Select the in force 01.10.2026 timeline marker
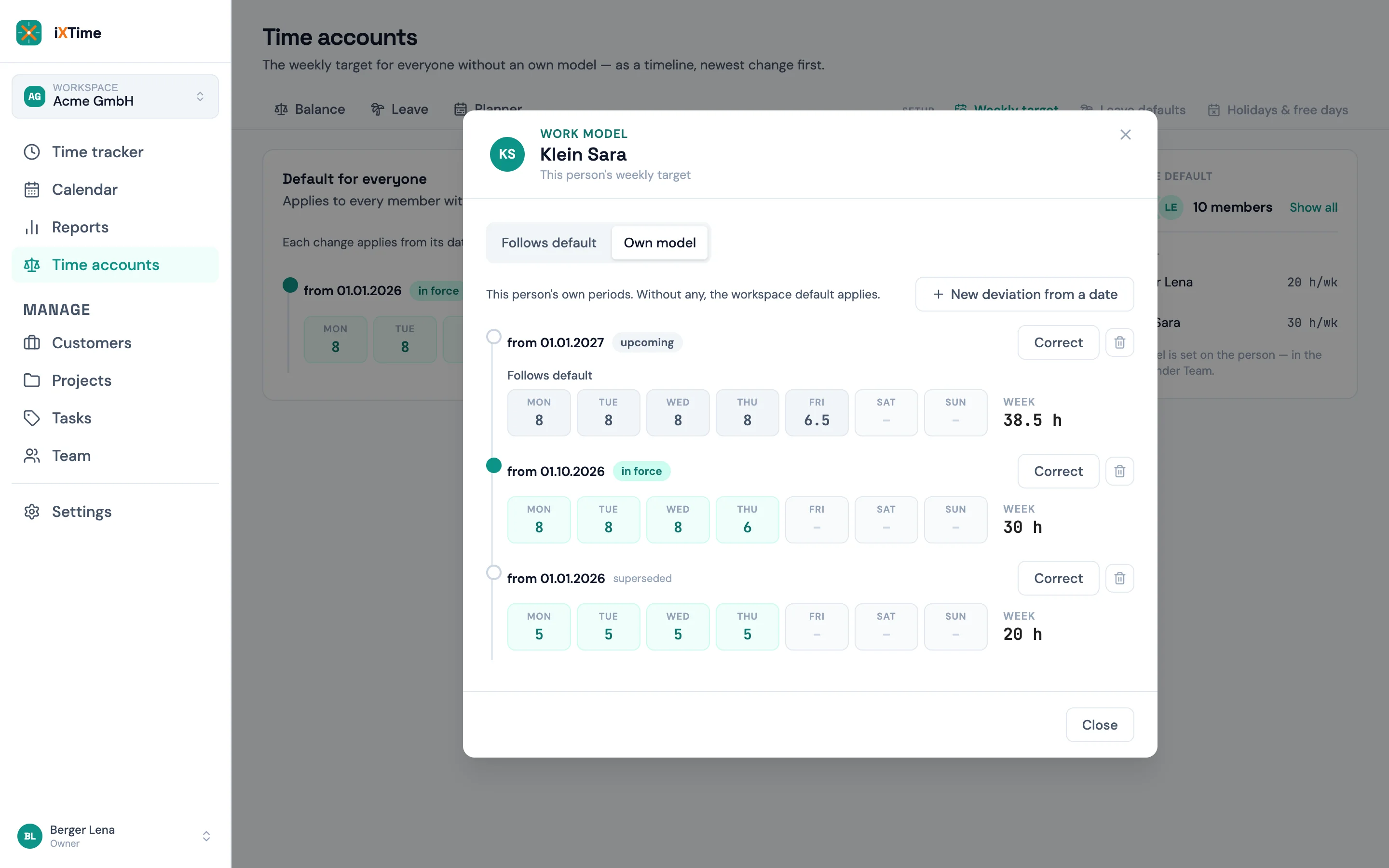The image size is (1389, 868). click(x=493, y=465)
